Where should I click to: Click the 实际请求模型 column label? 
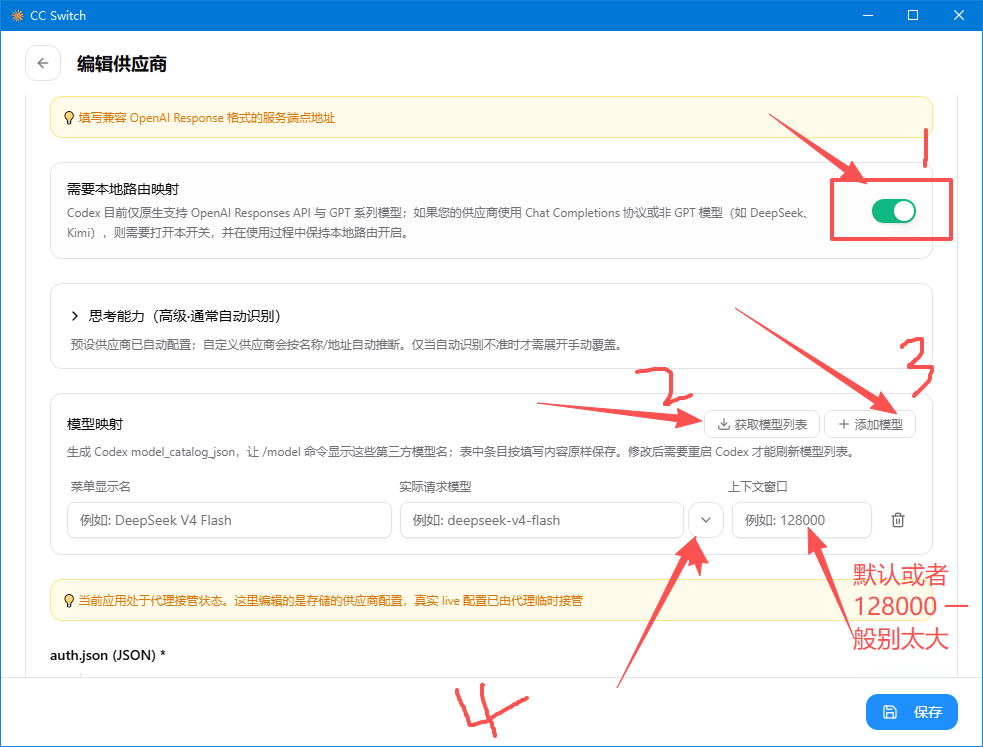coord(436,486)
